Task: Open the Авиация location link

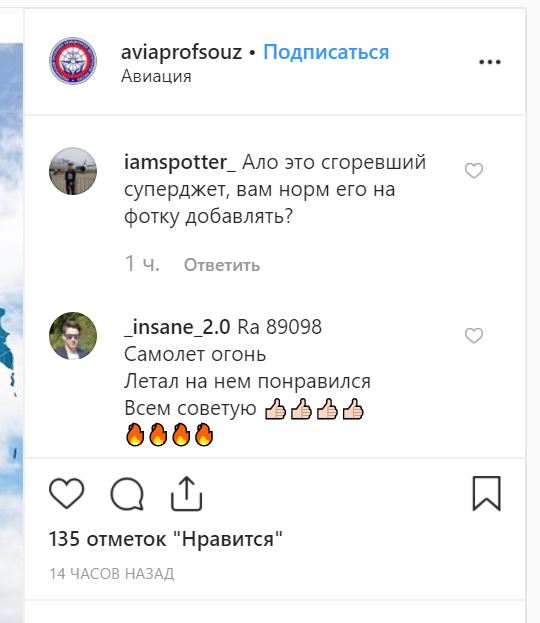Action: [156, 76]
